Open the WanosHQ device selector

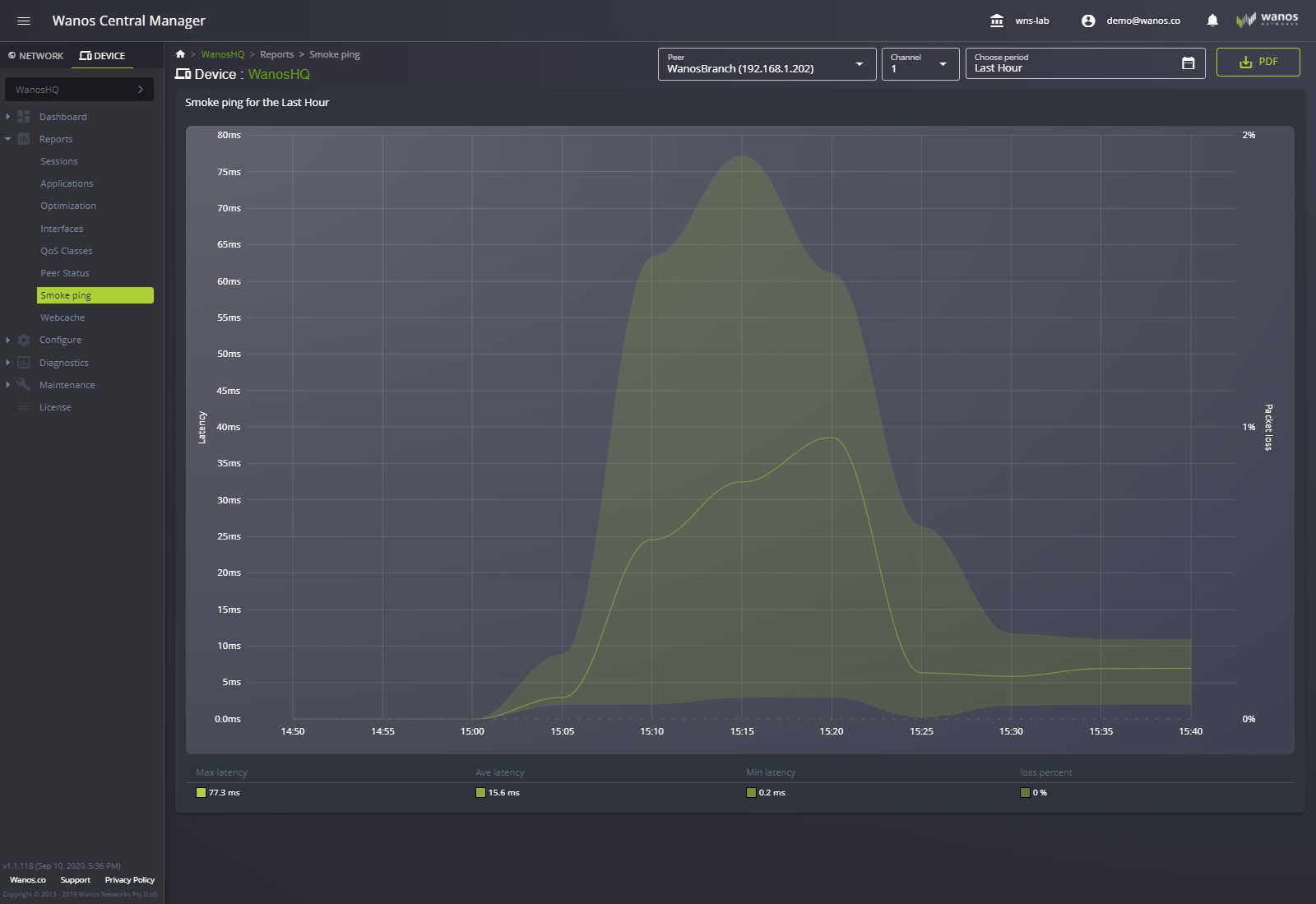click(79, 89)
